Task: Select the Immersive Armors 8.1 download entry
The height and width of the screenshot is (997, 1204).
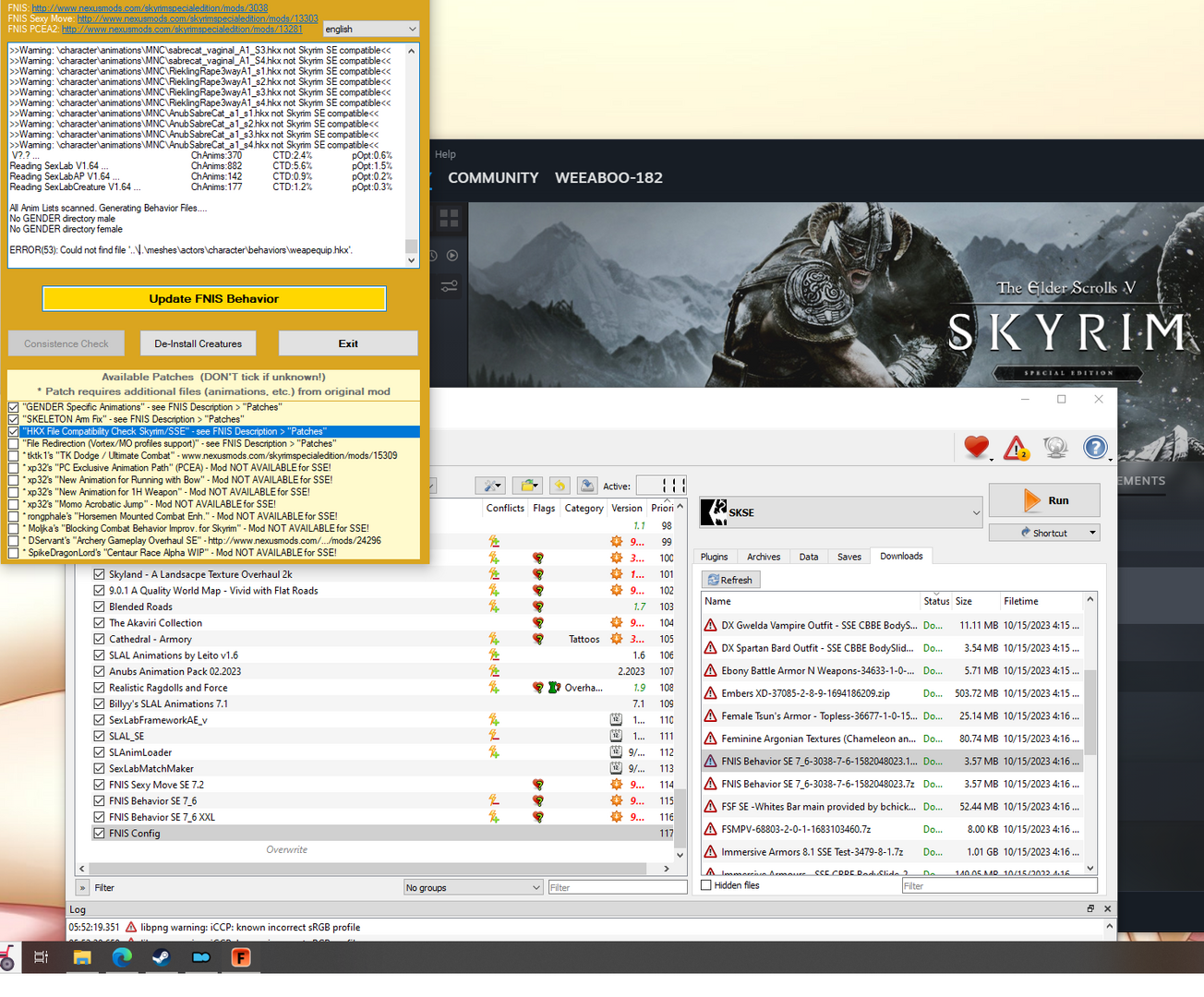Action: tap(892, 852)
